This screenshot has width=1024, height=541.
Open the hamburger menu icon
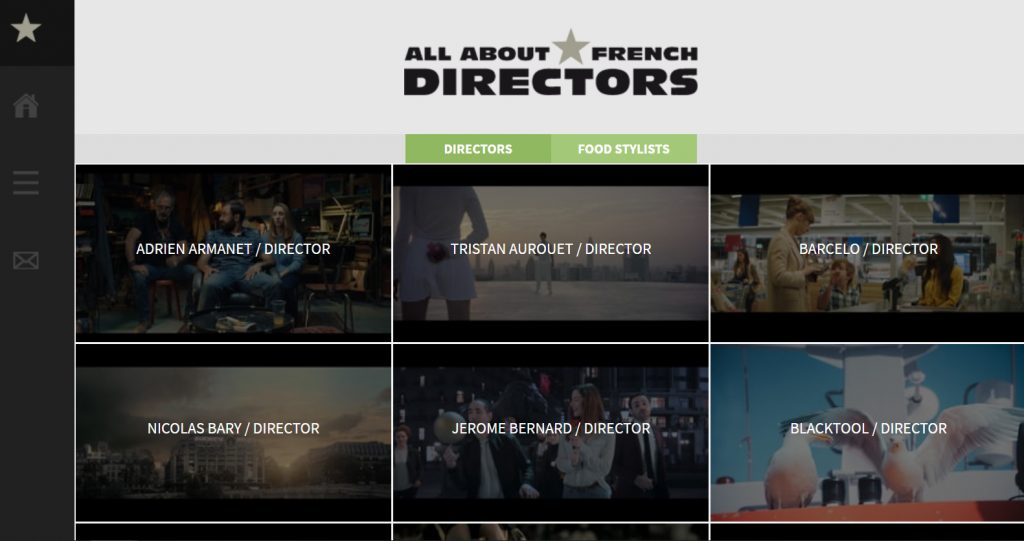pos(26,183)
